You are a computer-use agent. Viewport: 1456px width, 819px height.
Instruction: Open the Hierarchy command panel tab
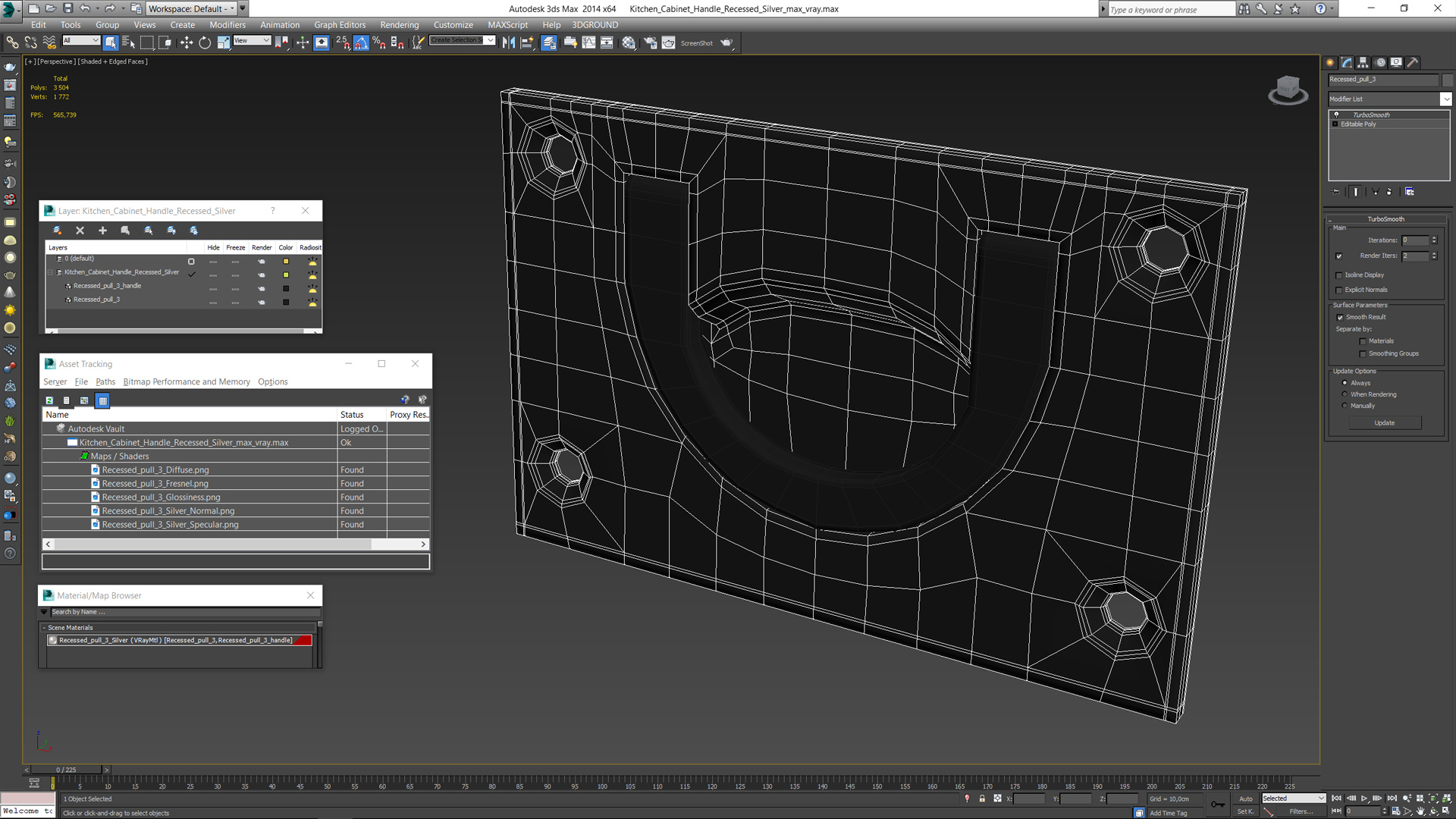1363,63
